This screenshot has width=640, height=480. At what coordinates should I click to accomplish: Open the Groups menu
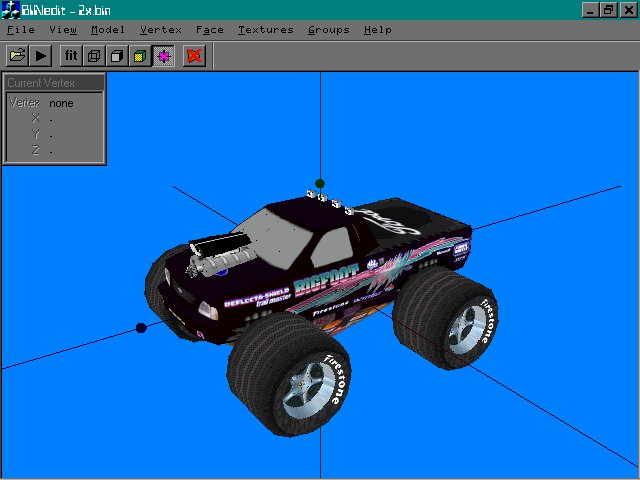(329, 30)
